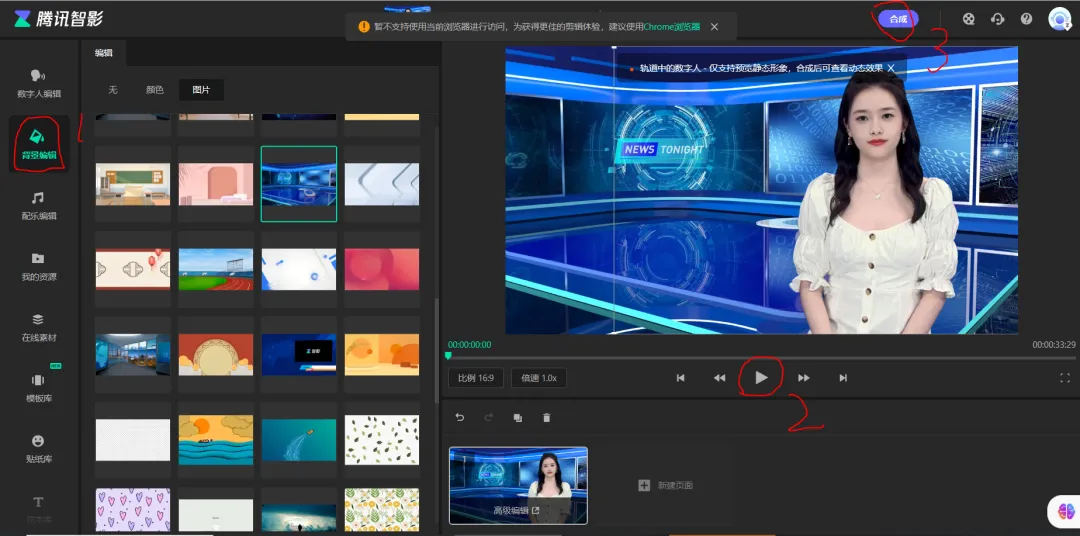Viewport: 1080px width, 536px height.
Task: Open 贴纸库 sticker library
Action: (x=39, y=447)
